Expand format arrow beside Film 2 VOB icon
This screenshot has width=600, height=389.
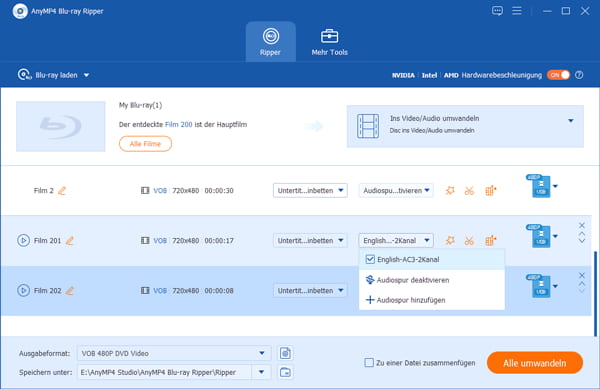click(x=555, y=186)
